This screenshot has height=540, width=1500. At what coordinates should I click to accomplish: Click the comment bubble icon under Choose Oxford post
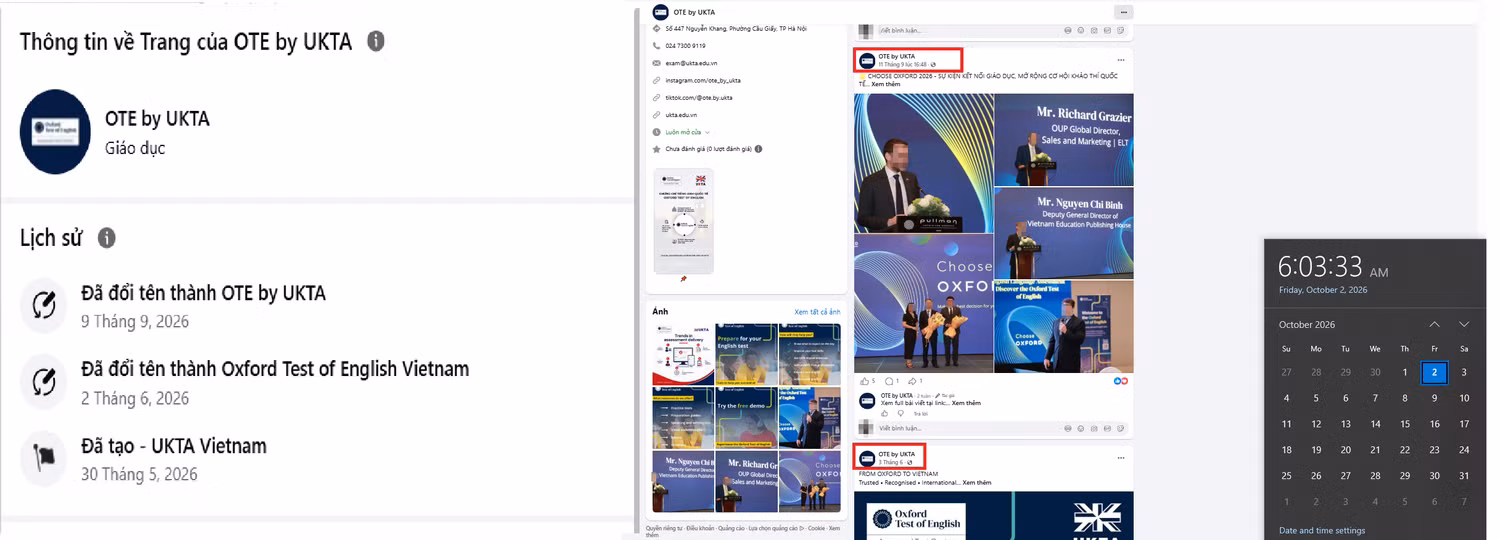(x=889, y=381)
